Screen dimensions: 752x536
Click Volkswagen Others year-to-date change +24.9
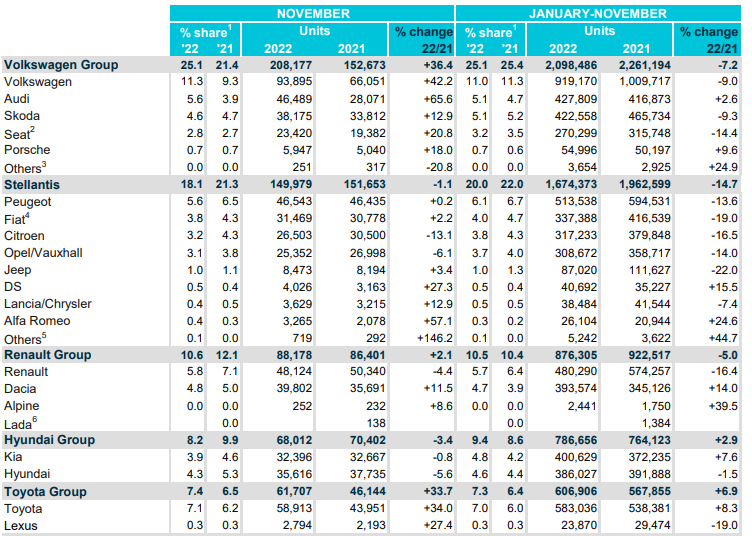pos(723,167)
